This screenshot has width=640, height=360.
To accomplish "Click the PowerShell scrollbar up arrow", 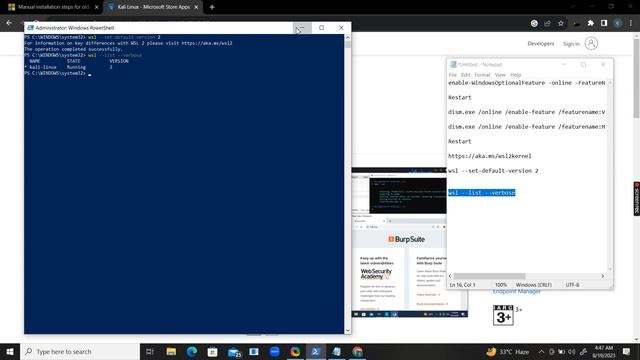I will (348, 38).
